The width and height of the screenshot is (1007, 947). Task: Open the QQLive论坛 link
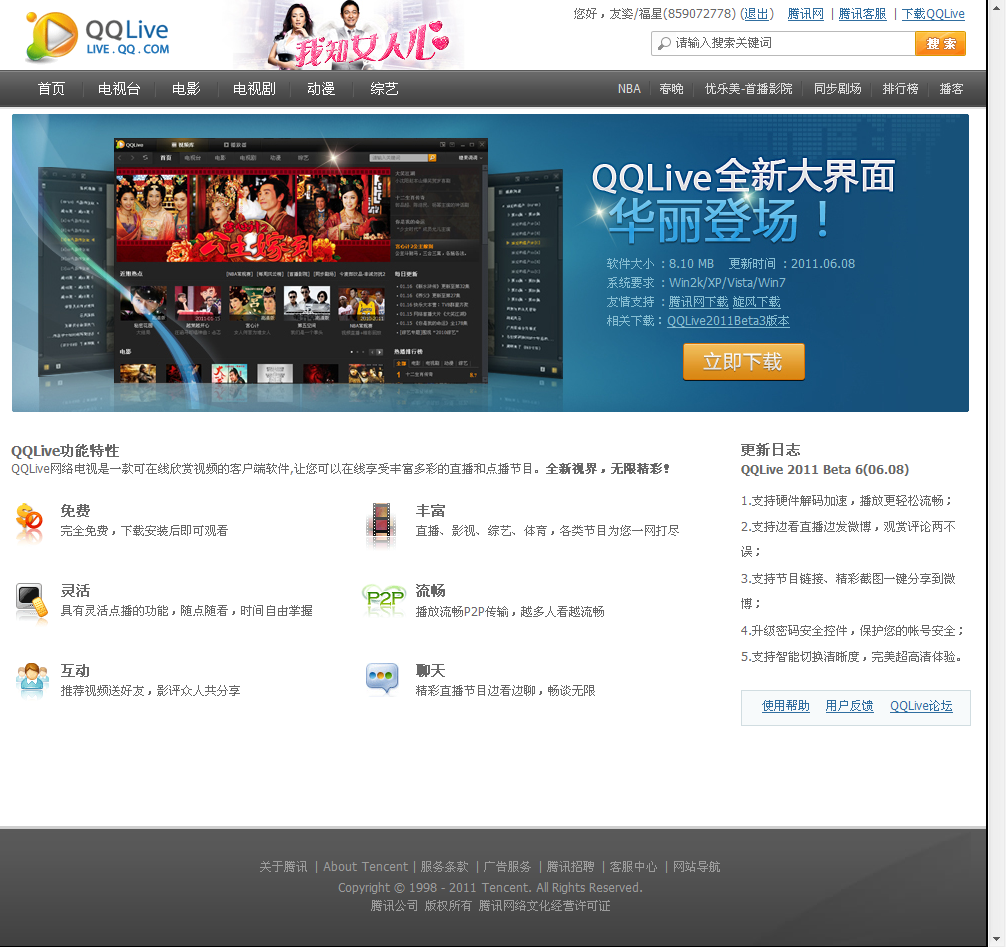click(921, 706)
